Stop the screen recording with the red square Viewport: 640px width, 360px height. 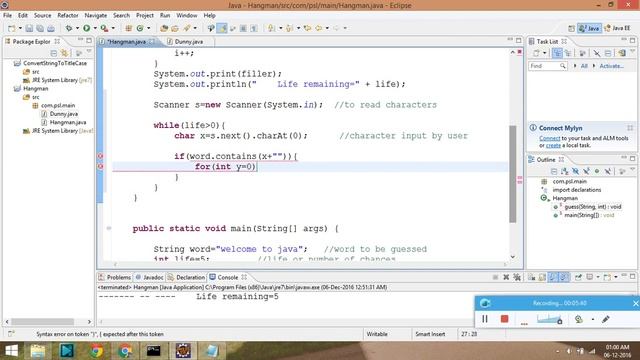coord(504,319)
